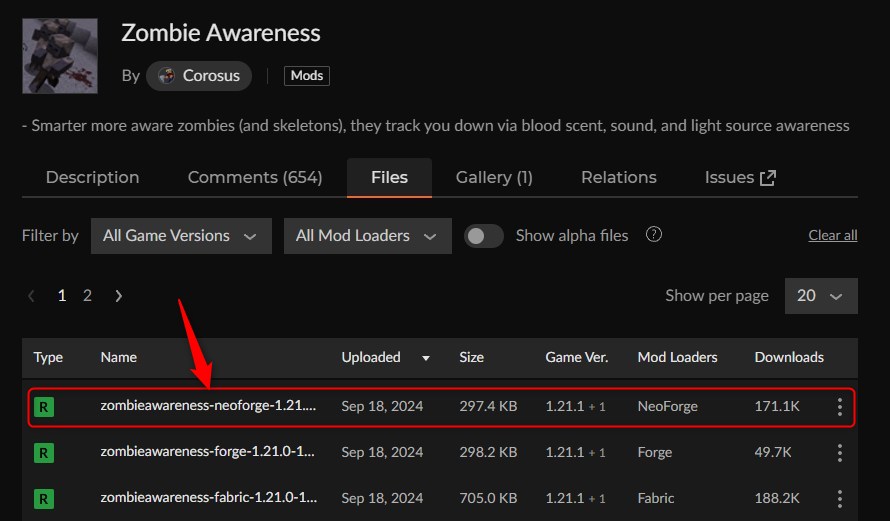Switch to the Description tab
The image size is (890, 521).
tap(93, 178)
